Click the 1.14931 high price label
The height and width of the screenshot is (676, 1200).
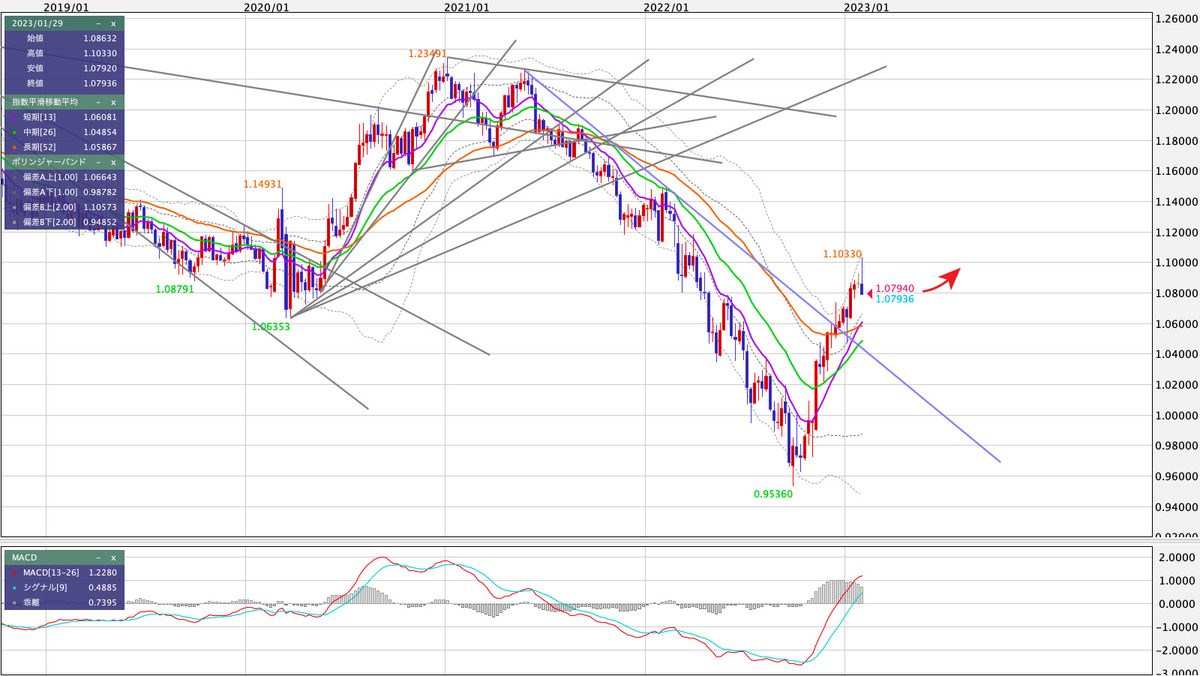click(263, 184)
